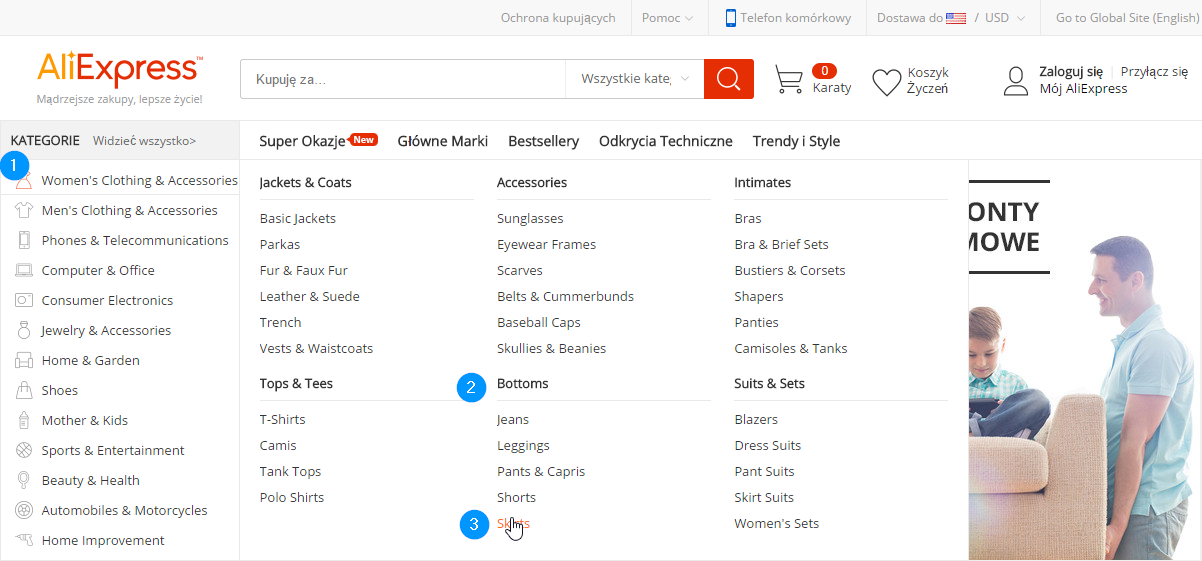Click Widzieć wszystko link
Viewport: 1202px width, 561px height.
click(x=145, y=141)
